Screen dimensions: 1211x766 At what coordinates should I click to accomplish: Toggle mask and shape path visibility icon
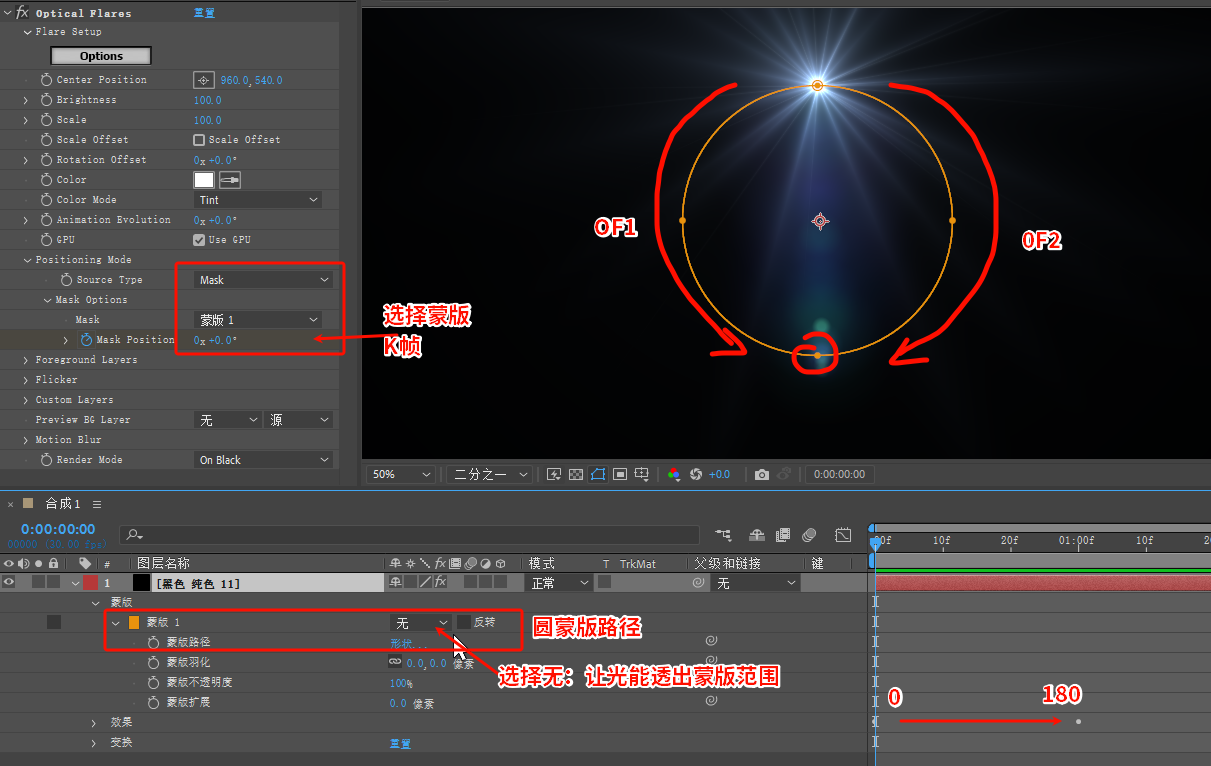tap(597, 474)
